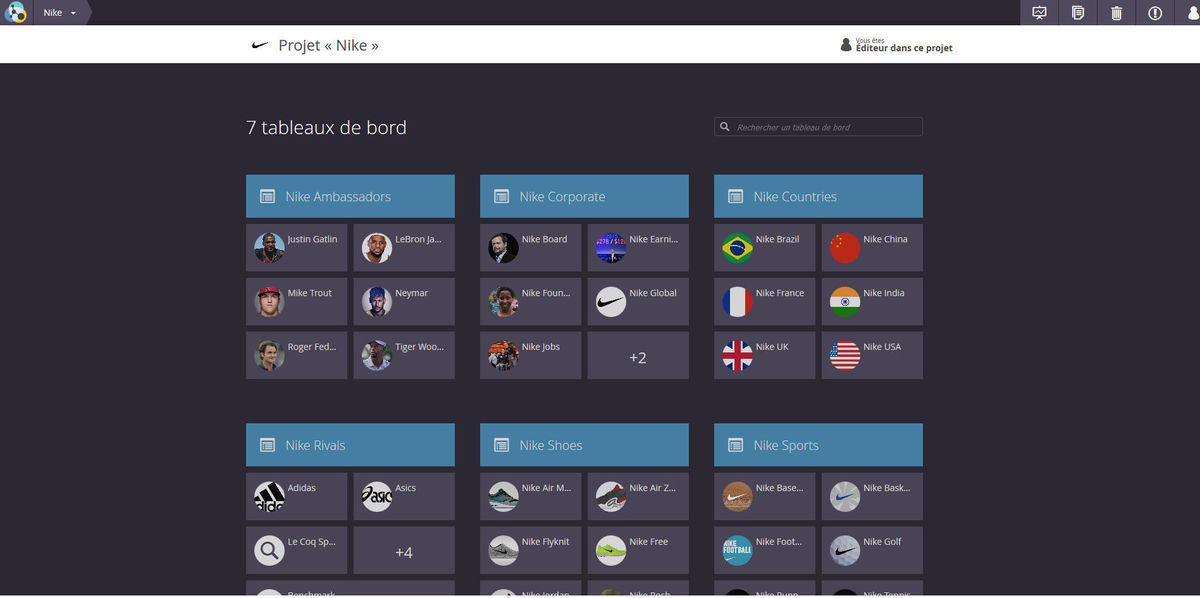This screenshot has width=1200, height=598.
Task: Open the Nike Ambassadors board header
Action: point(350,197)
